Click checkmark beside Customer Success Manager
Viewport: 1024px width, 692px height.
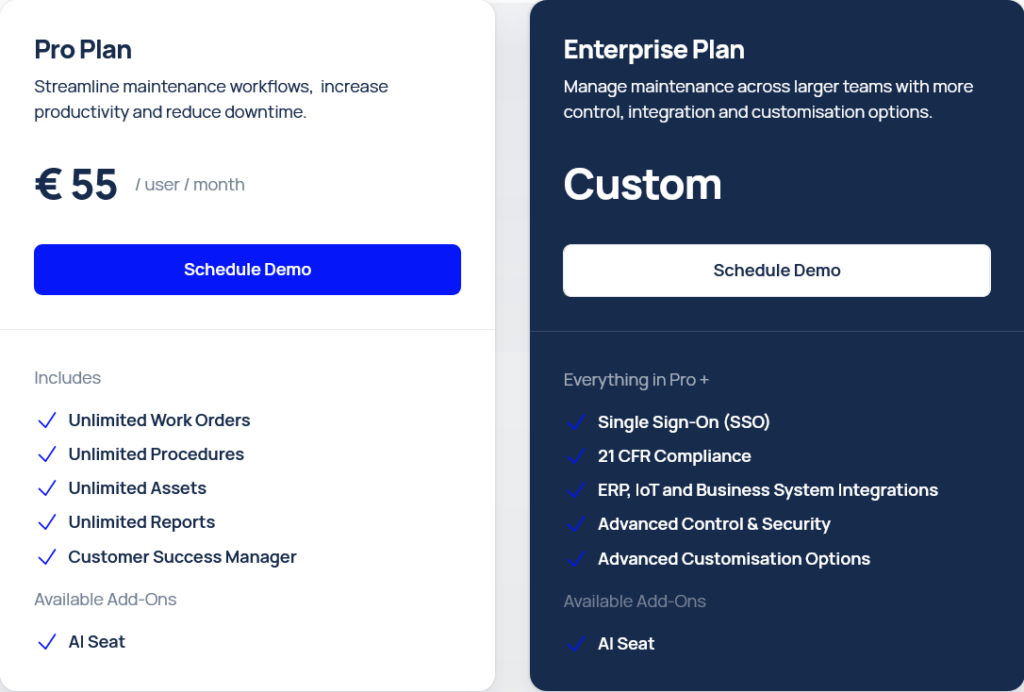[47, 557]
